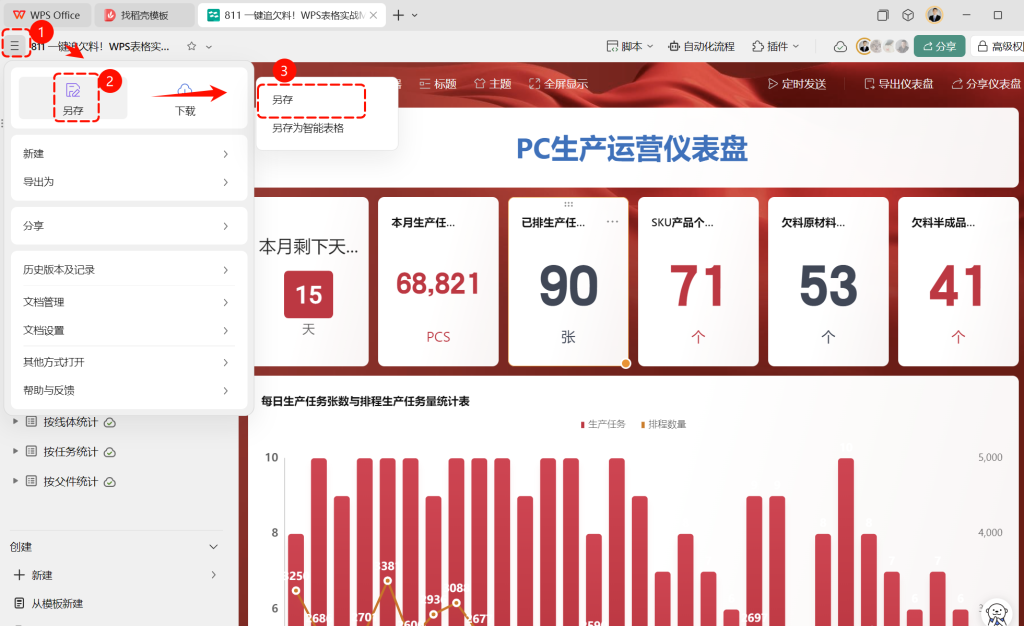Click the 欠料原材料 card value 53
The width and height of the screenshot is (1024, 626).
828,286
